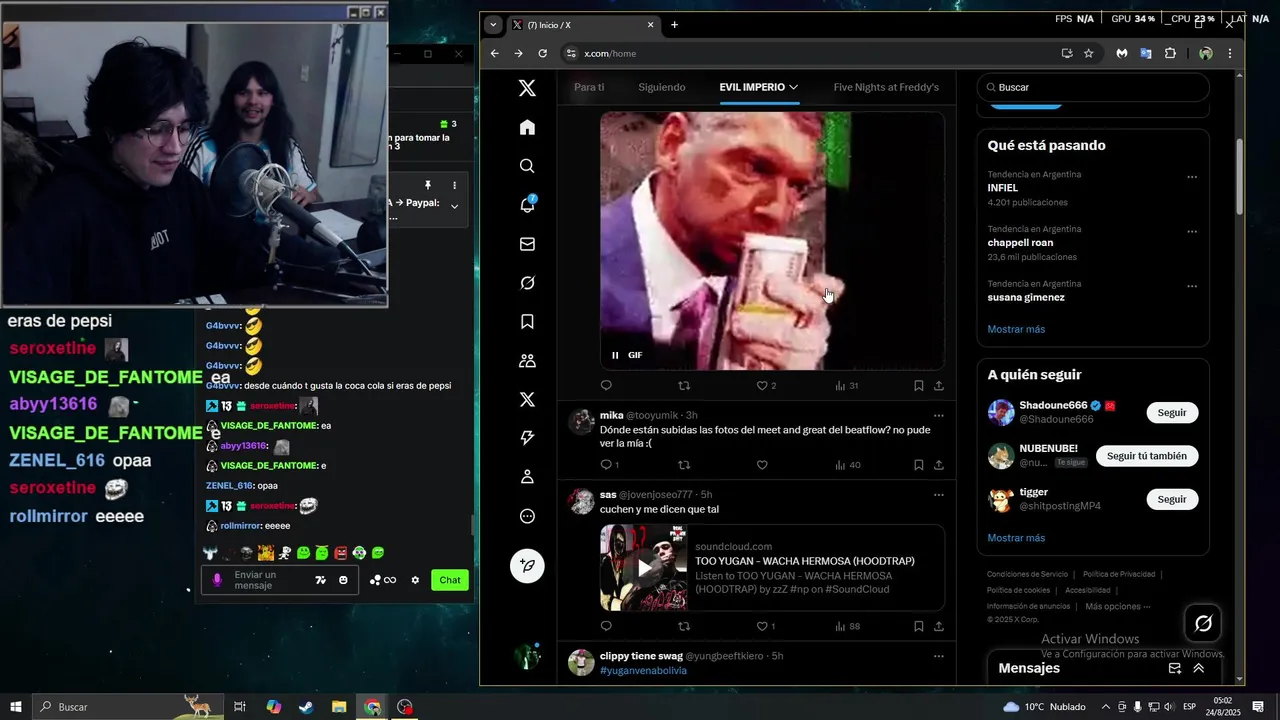Follow tigger account
The width and height of the screenshot is (1280, 720).
1172,499
